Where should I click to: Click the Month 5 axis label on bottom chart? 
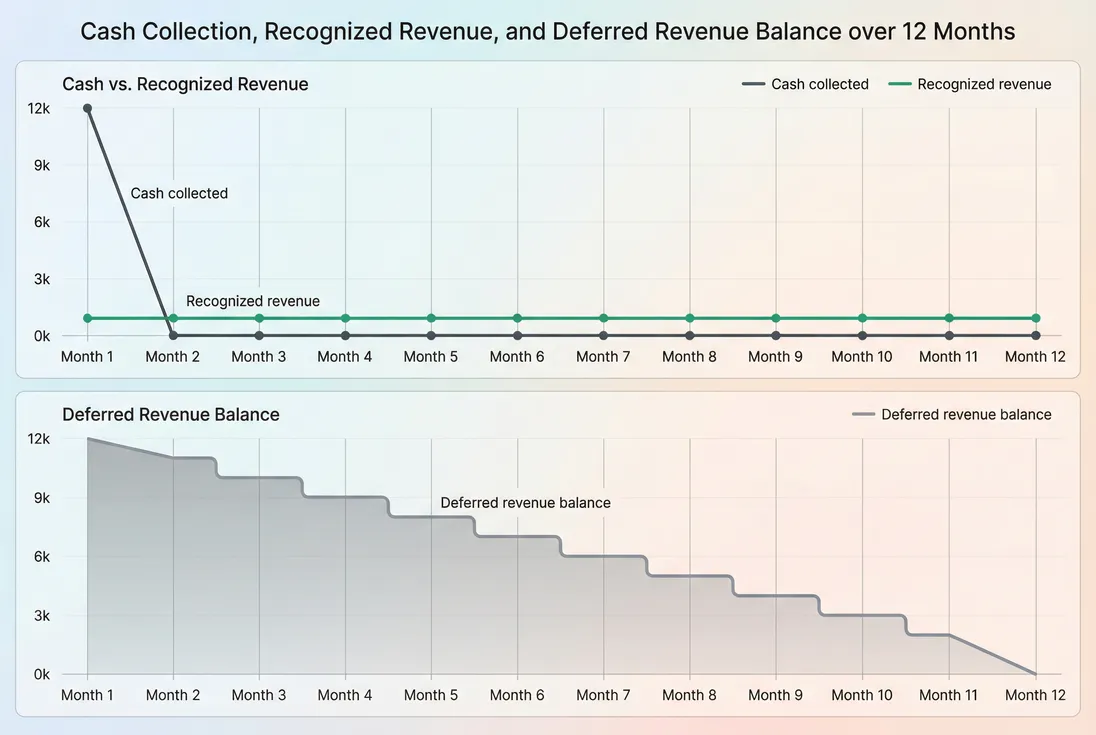pyautogui.click(x=431, y=694)
